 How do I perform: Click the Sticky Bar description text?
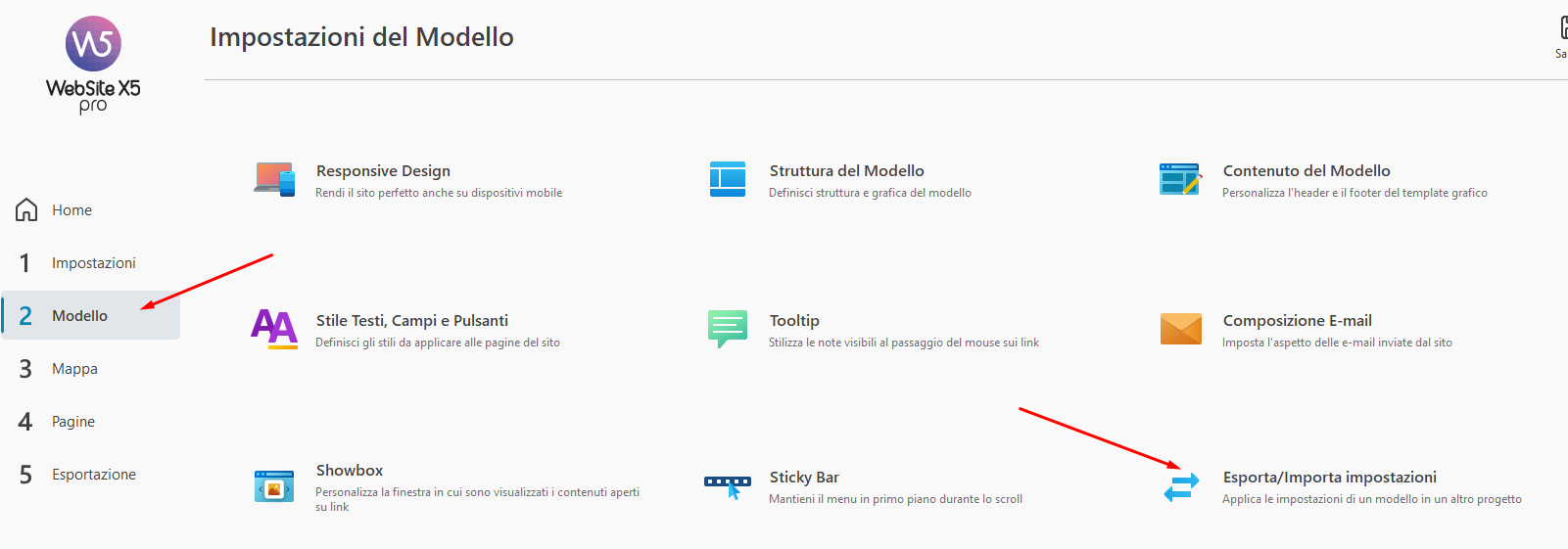[895, 499]
